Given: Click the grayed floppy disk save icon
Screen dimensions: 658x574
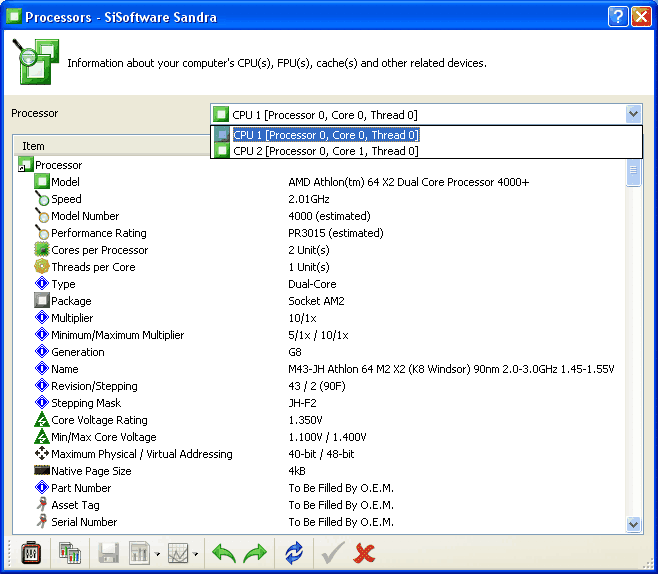Looking at the screenshot, I should (x=108, y=553).
